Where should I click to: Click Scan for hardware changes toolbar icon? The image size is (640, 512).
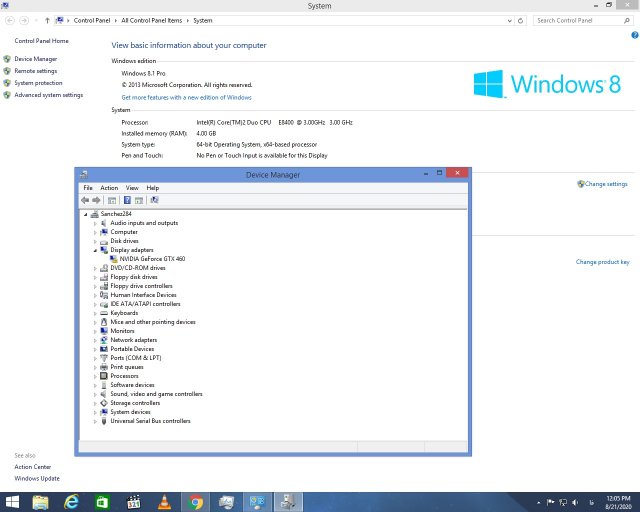(x=154, y=200)
